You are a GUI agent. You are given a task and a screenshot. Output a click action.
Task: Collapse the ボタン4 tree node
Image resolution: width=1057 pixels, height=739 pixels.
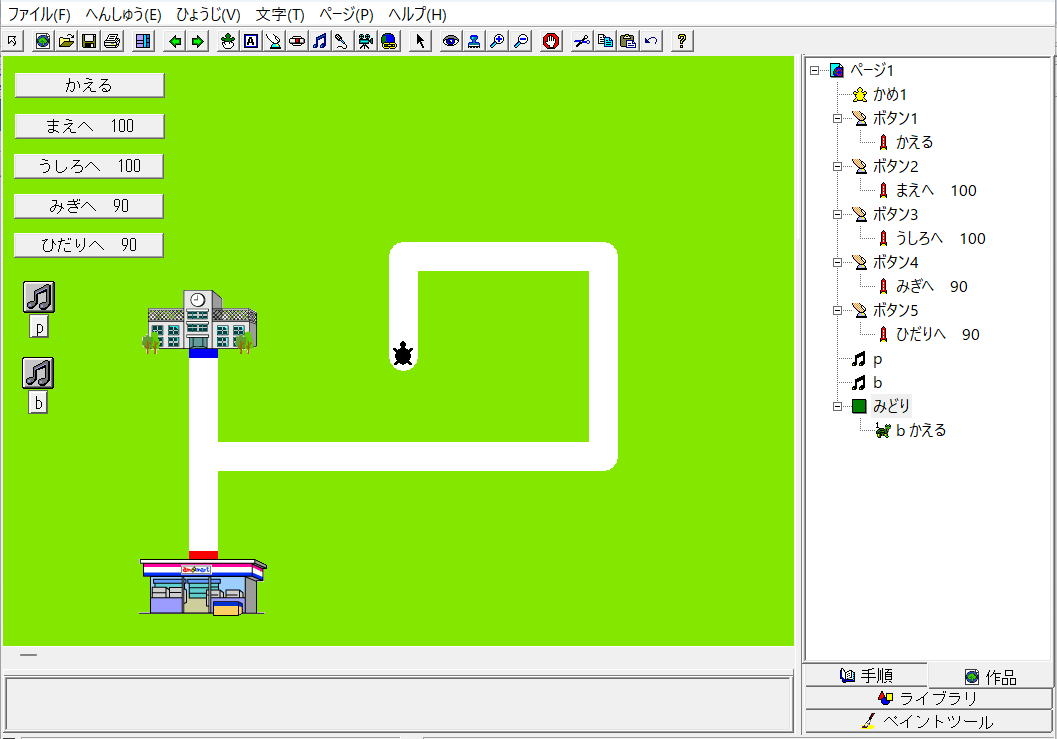[837, 262]
